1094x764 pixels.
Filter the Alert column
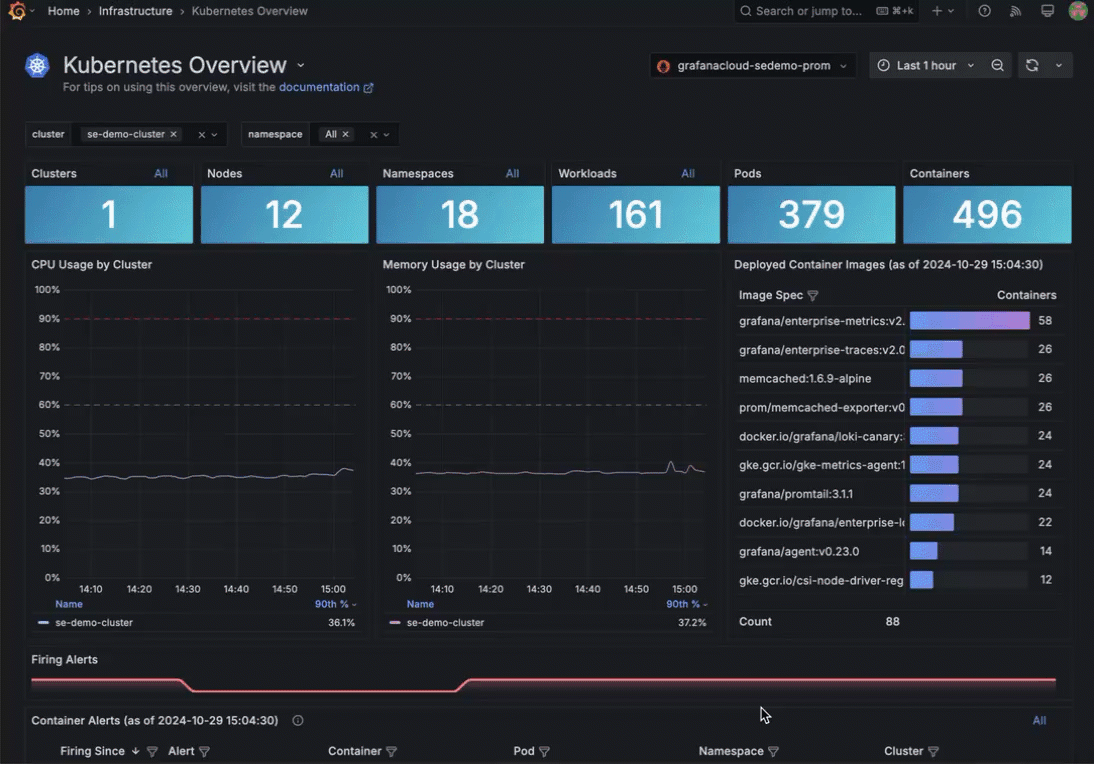pos(204,751)
